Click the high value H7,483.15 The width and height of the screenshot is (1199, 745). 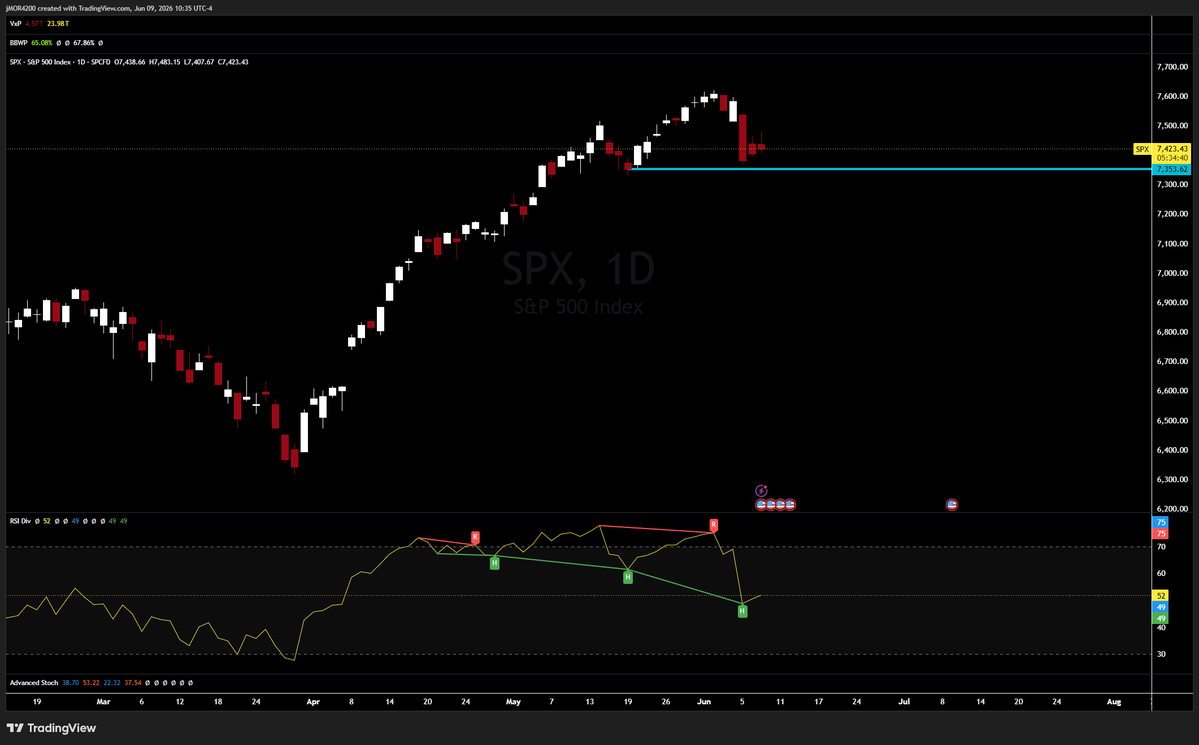(164, 62)
